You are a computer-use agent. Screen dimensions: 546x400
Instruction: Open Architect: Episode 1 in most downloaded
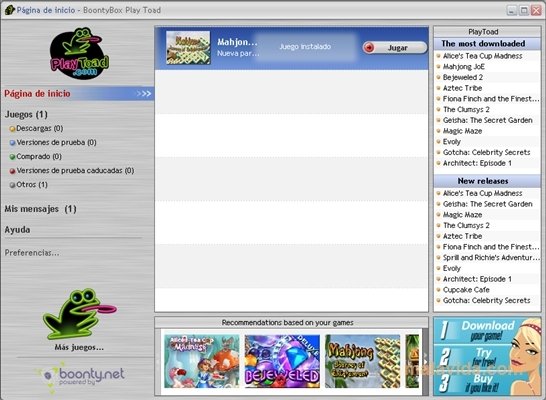click(477, 163)
